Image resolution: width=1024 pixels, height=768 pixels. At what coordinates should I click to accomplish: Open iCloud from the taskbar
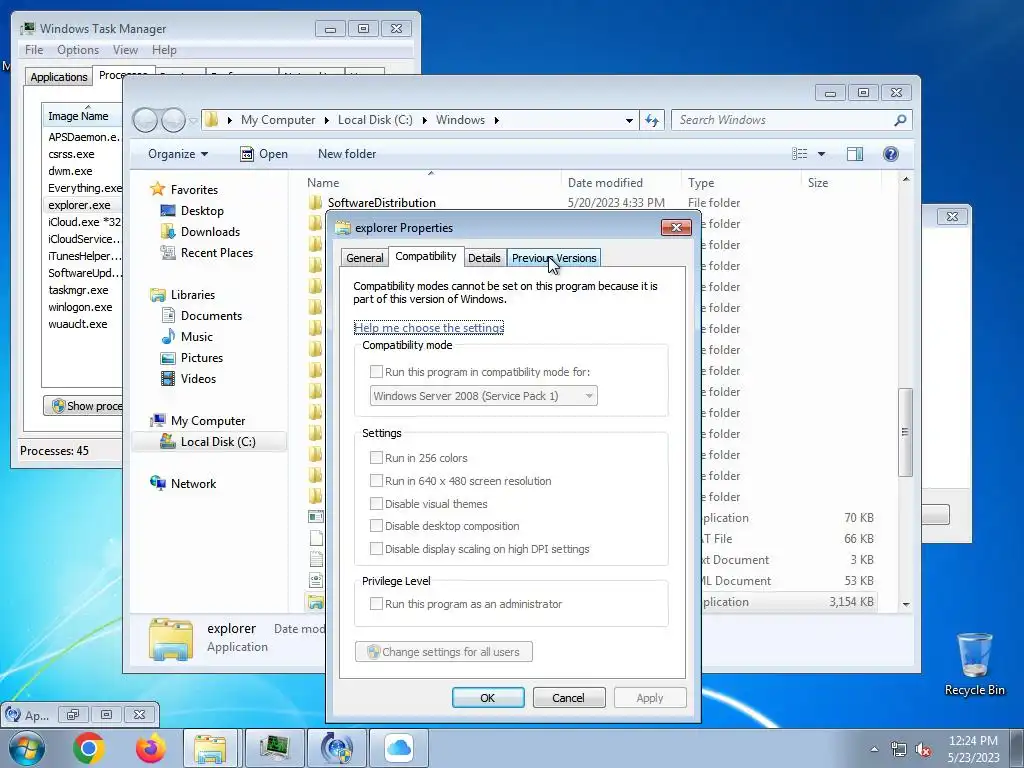click(x=398, y=748)
